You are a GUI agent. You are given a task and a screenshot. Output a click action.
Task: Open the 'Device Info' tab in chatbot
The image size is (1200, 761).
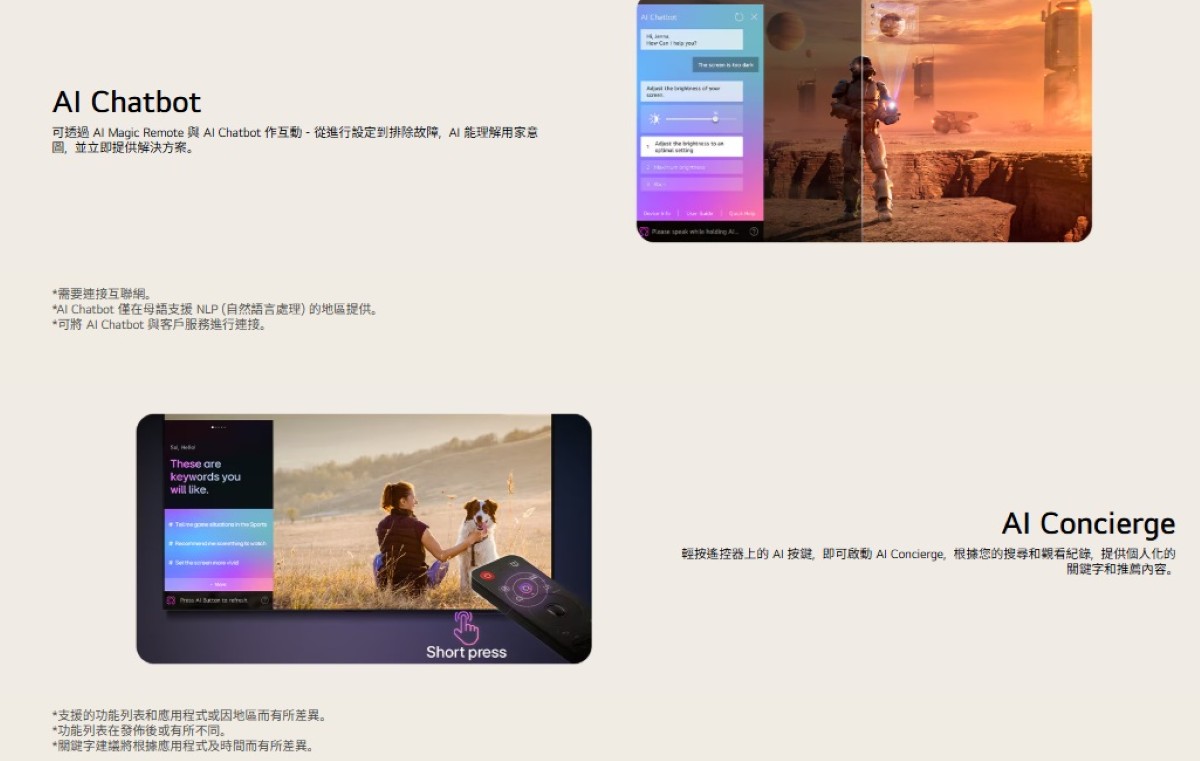click(x=657, y=213)
